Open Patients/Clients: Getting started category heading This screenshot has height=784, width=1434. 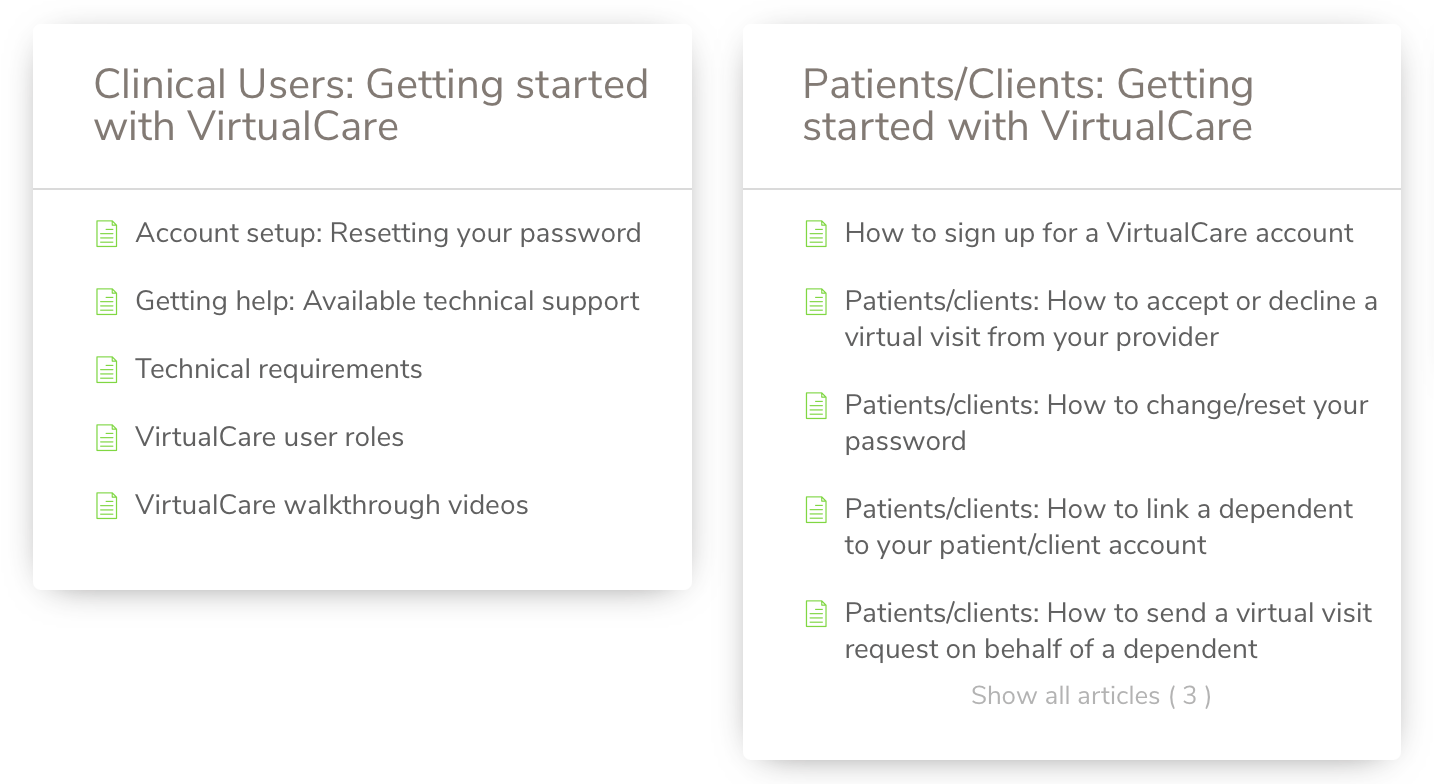click(x=1028, y=105)
